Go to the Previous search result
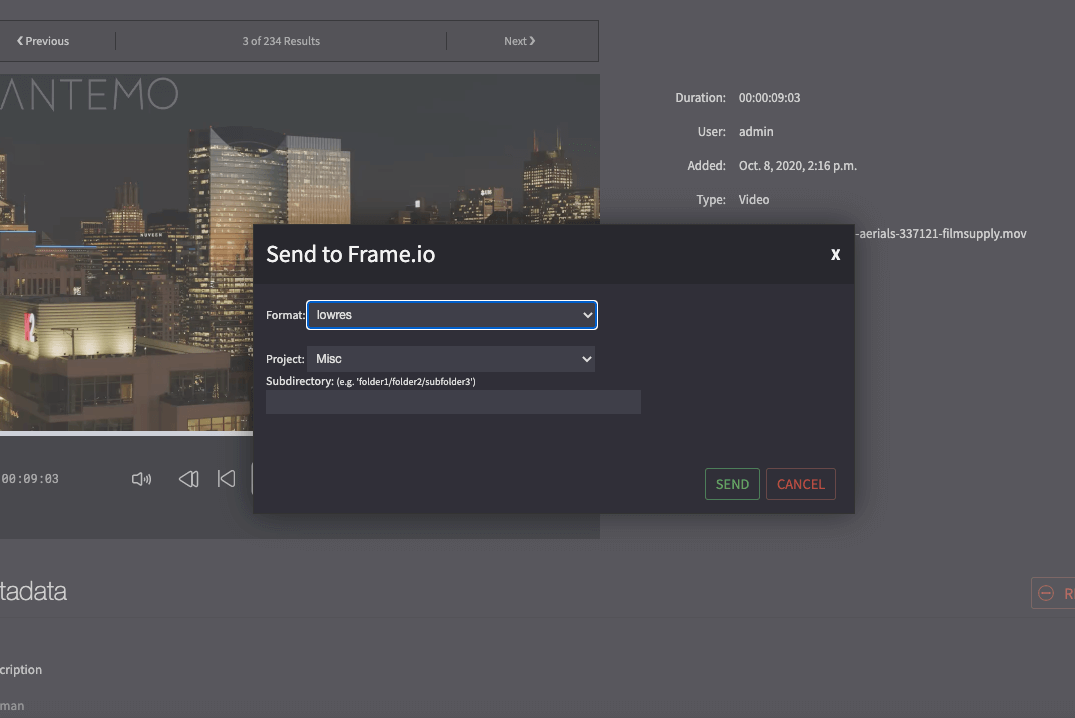1075x718 pixels. tap(43, 41)
